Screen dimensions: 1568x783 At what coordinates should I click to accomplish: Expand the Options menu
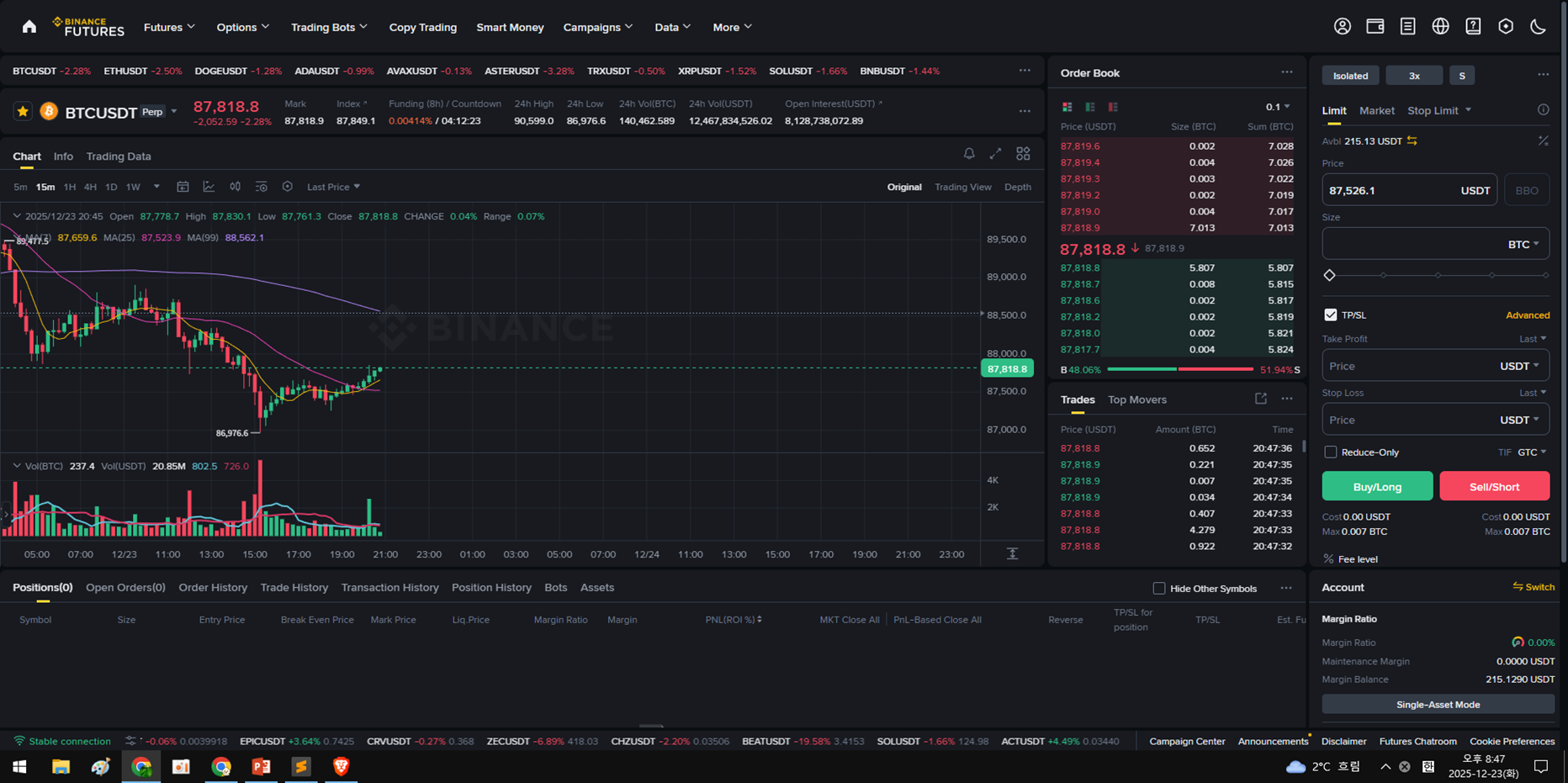(x=242, y=27)
